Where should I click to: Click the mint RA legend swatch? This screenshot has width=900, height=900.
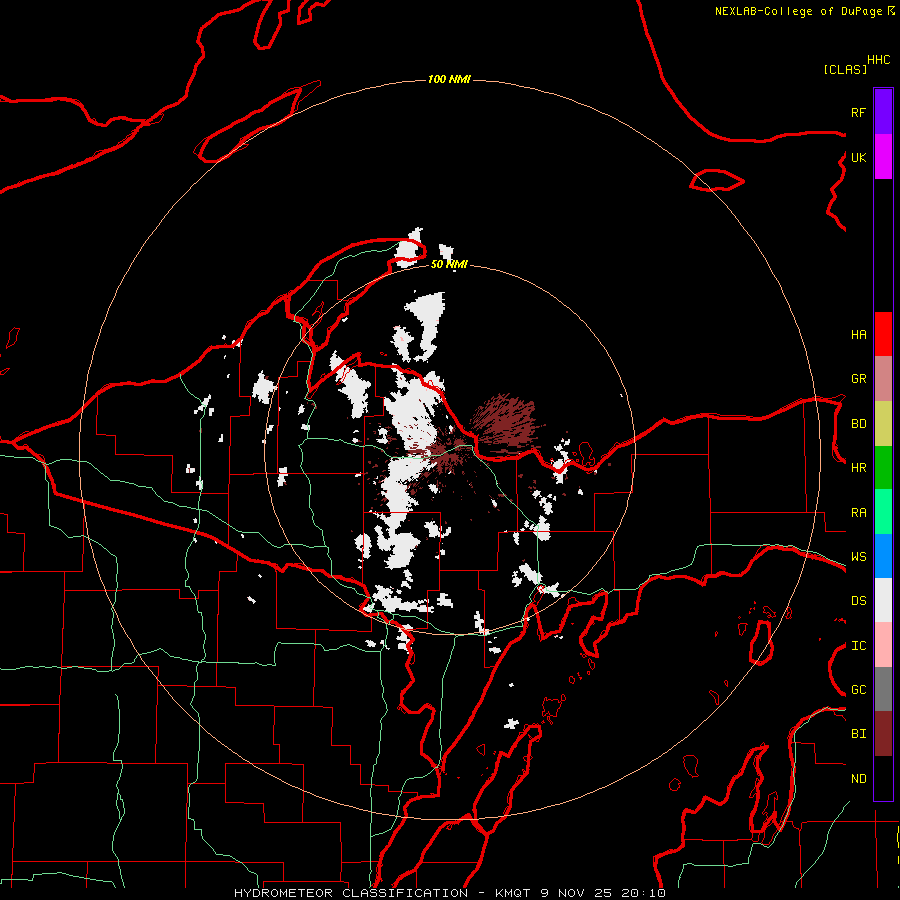pos(883,511)
